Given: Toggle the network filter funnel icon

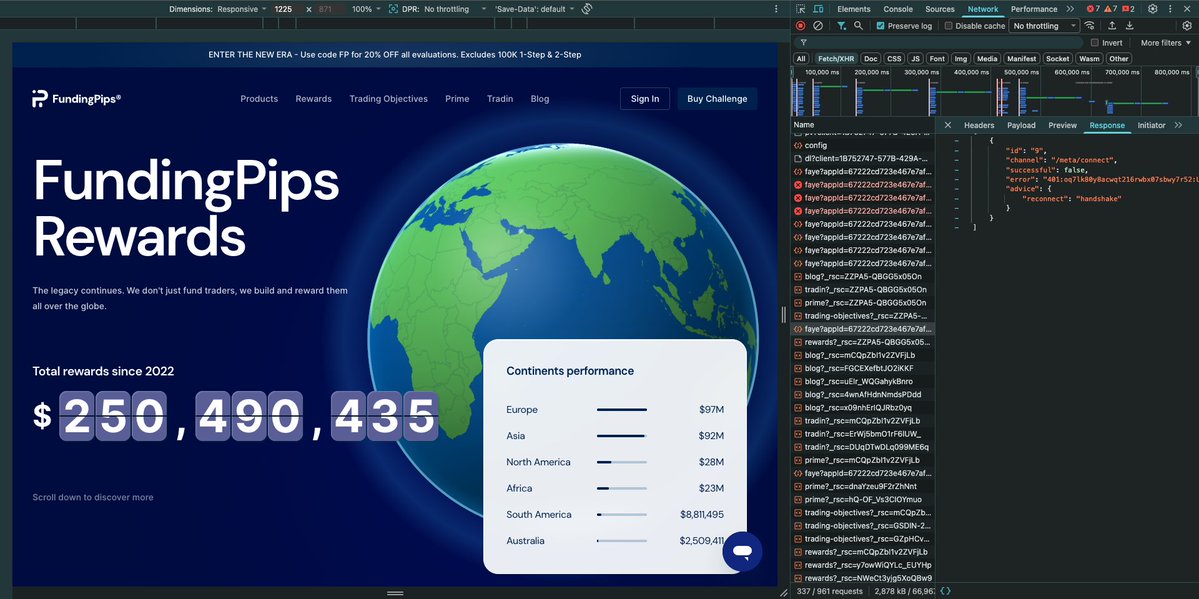Looking at the screenshot, I should (841, 26).
